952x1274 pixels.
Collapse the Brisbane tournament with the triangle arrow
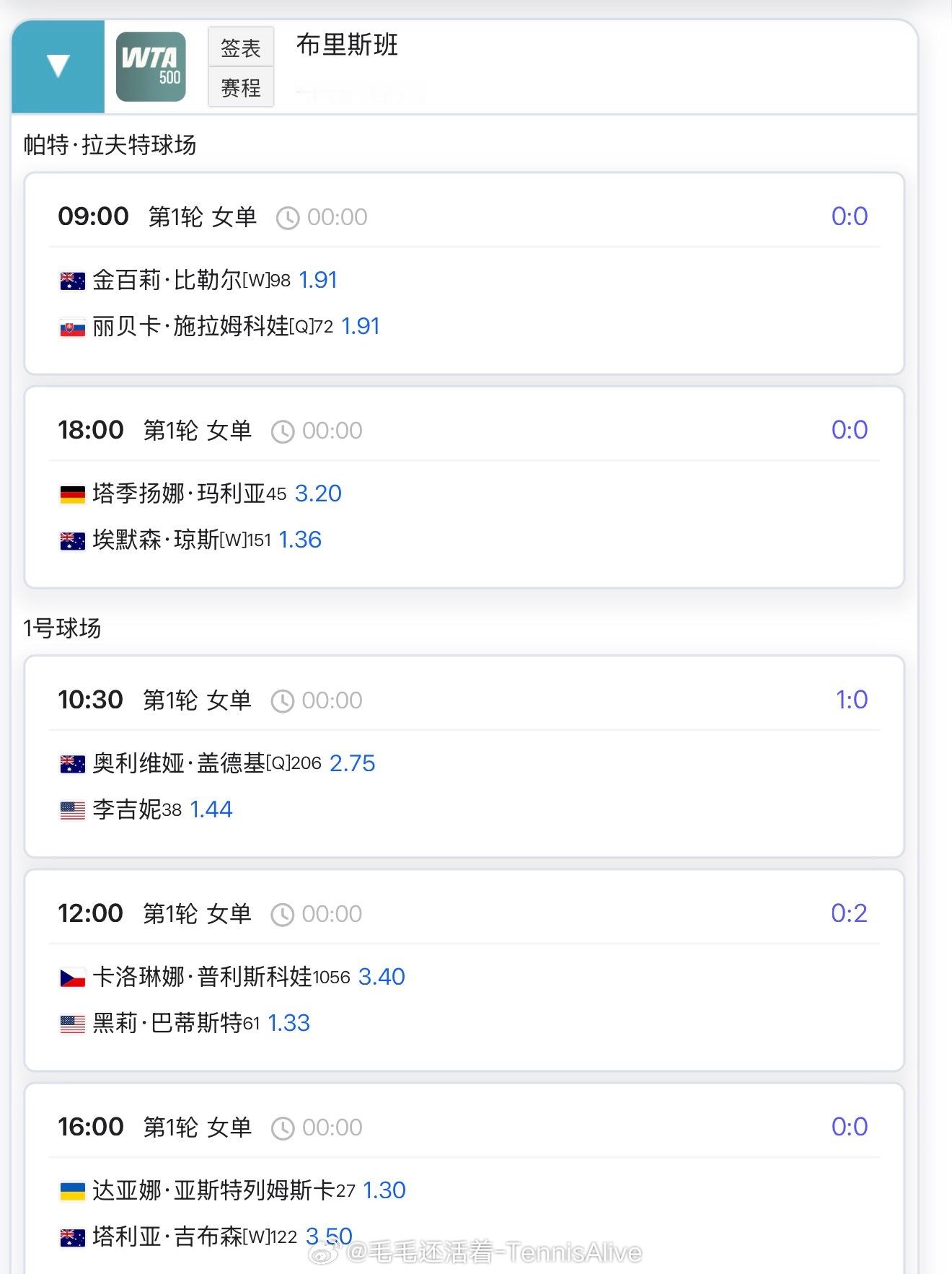click(x=58, y=66)
